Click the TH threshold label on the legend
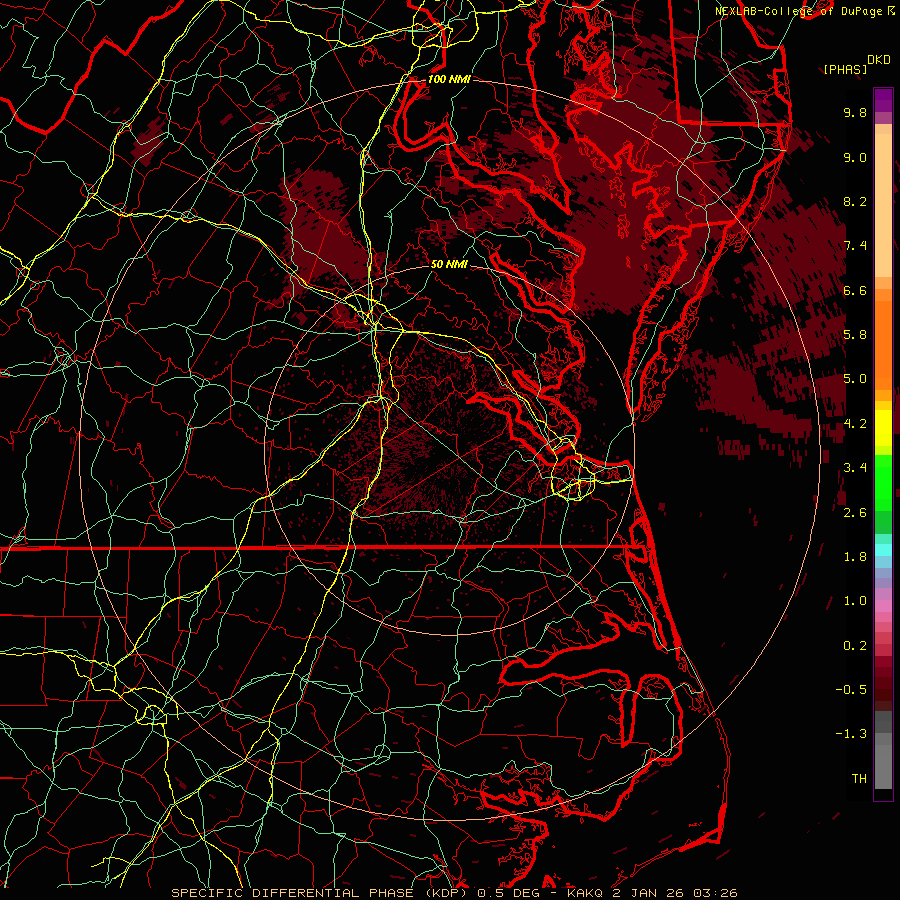 click(x=859, y=778)
